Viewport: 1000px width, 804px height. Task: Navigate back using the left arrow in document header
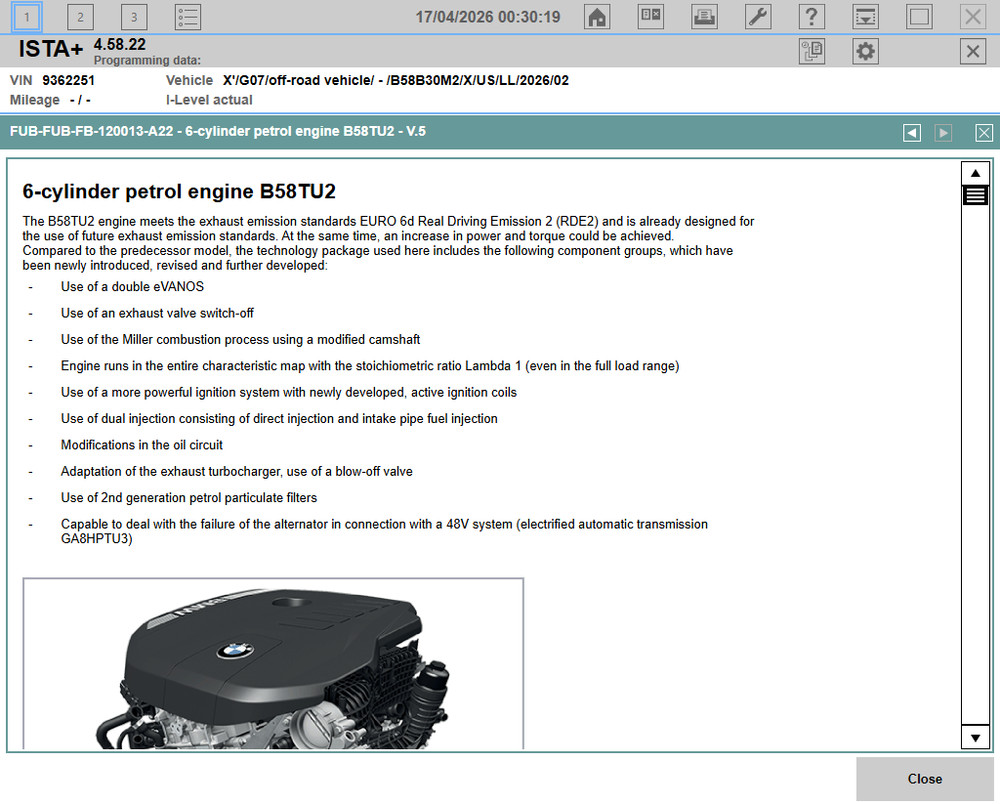[x=911, y=132]
